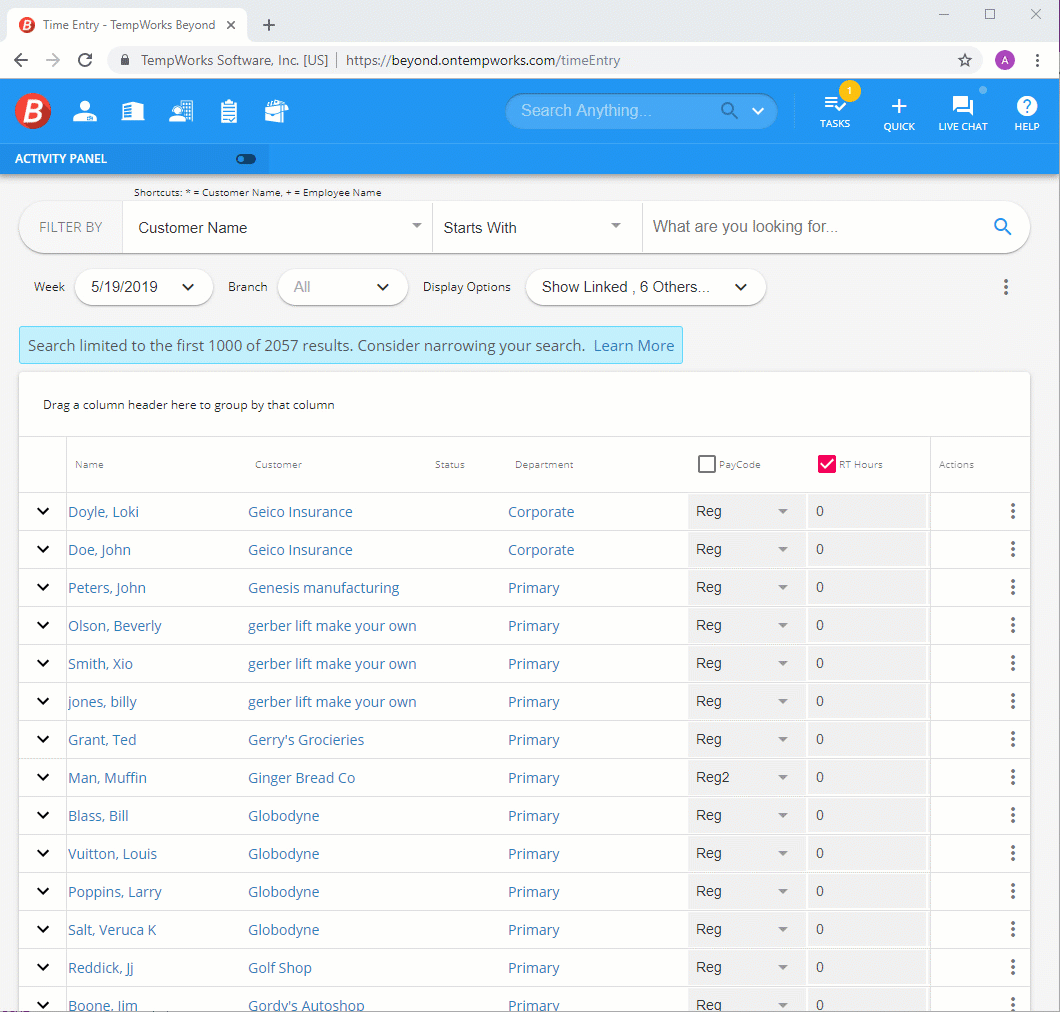Open customer Genesis manufacturing

[323, 587]
